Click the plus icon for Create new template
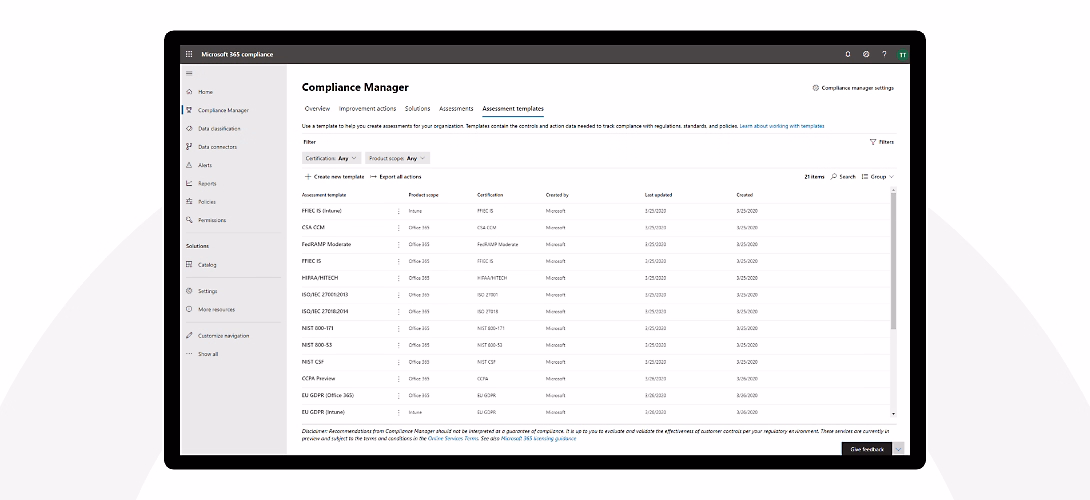This screenshot has width=1090, height=500. click(x=308, y=177)
